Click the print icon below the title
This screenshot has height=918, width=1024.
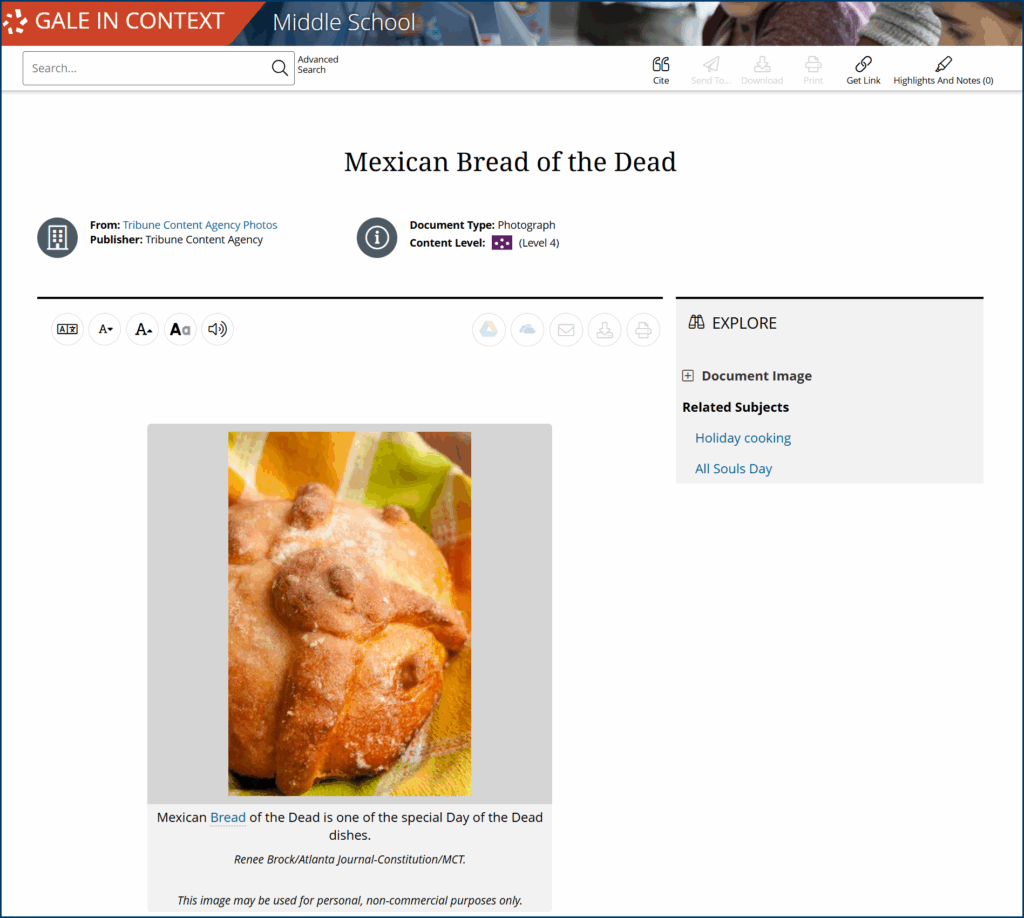click(643, 330)
